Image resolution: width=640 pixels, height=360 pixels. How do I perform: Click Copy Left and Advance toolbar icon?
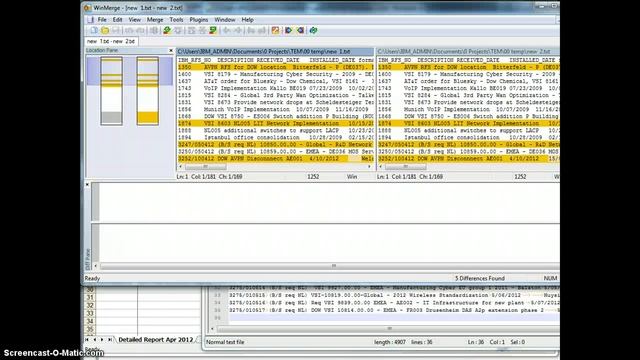pyautogui.click(x=261, y=30)
